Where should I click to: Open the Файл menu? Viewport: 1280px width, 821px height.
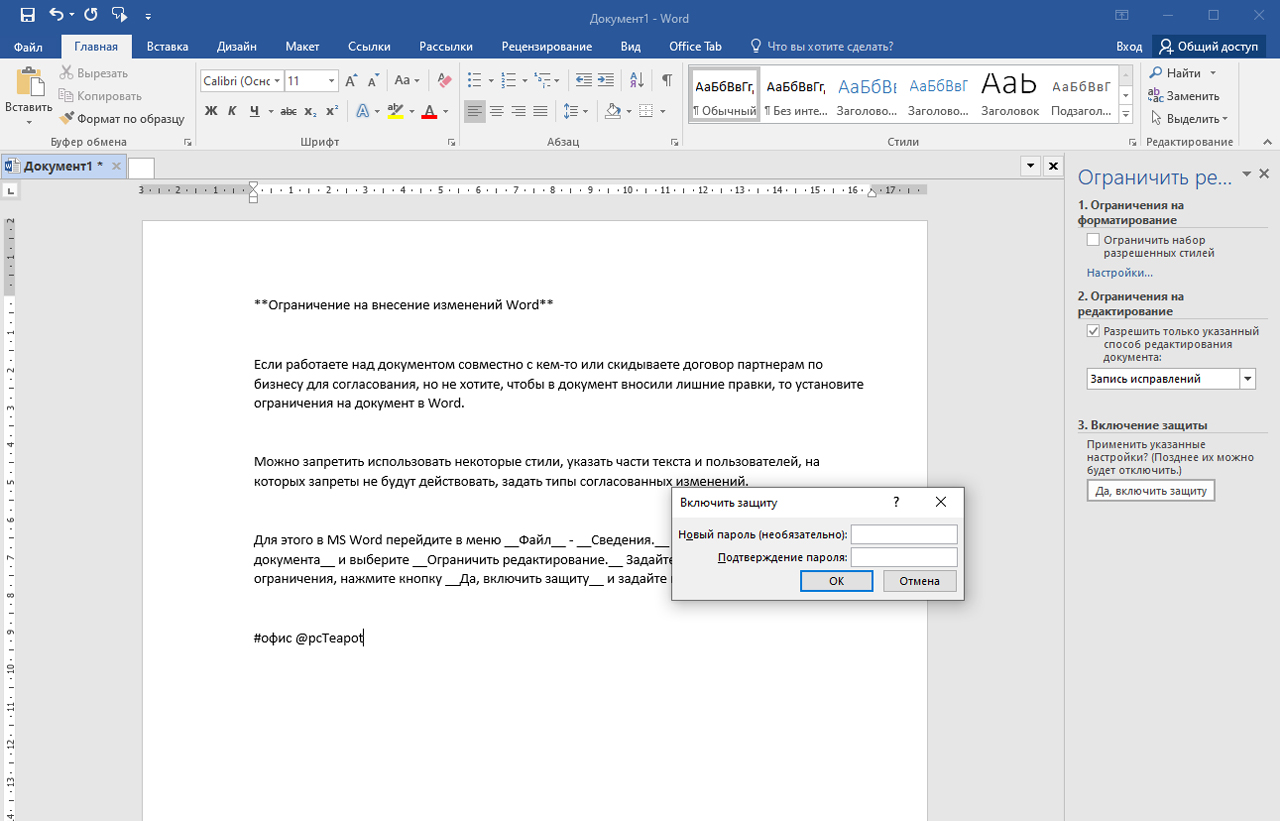28,46
